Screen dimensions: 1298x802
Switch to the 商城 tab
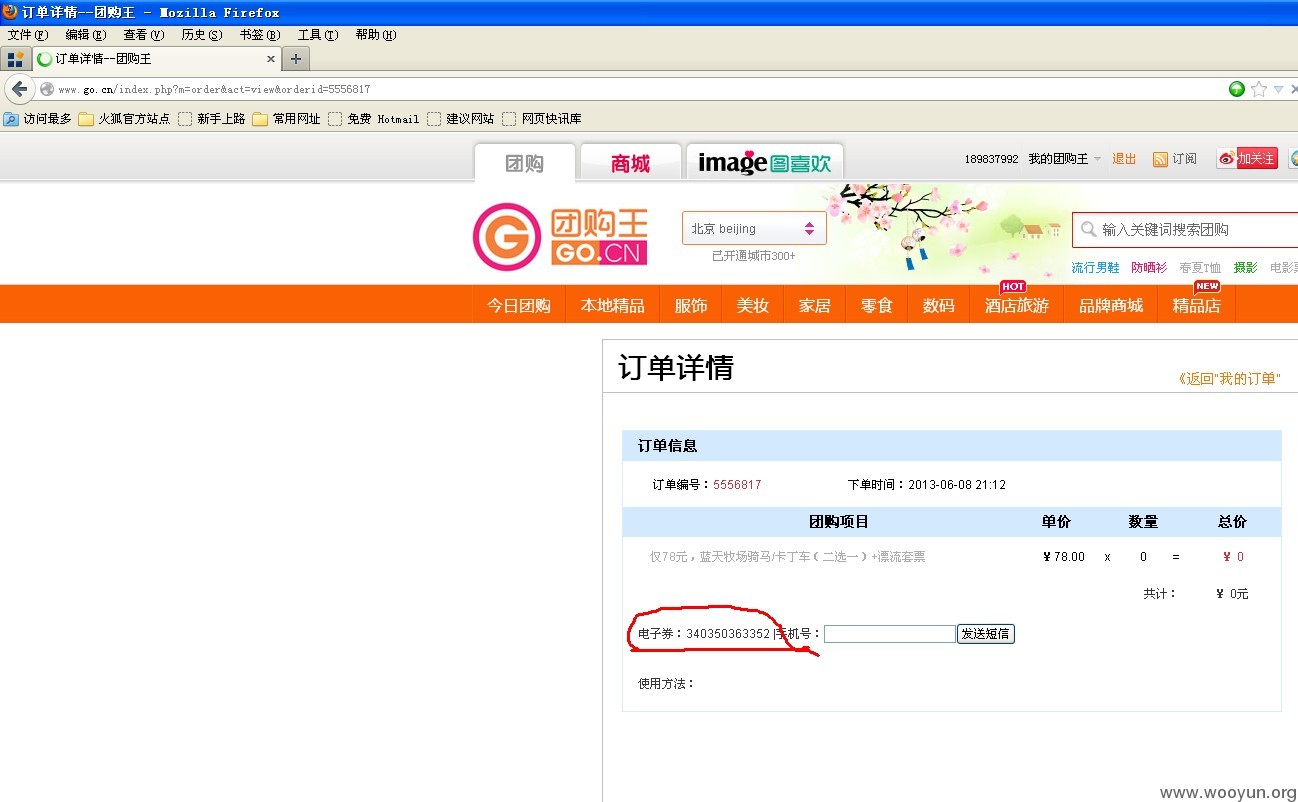tap(630, 163)
